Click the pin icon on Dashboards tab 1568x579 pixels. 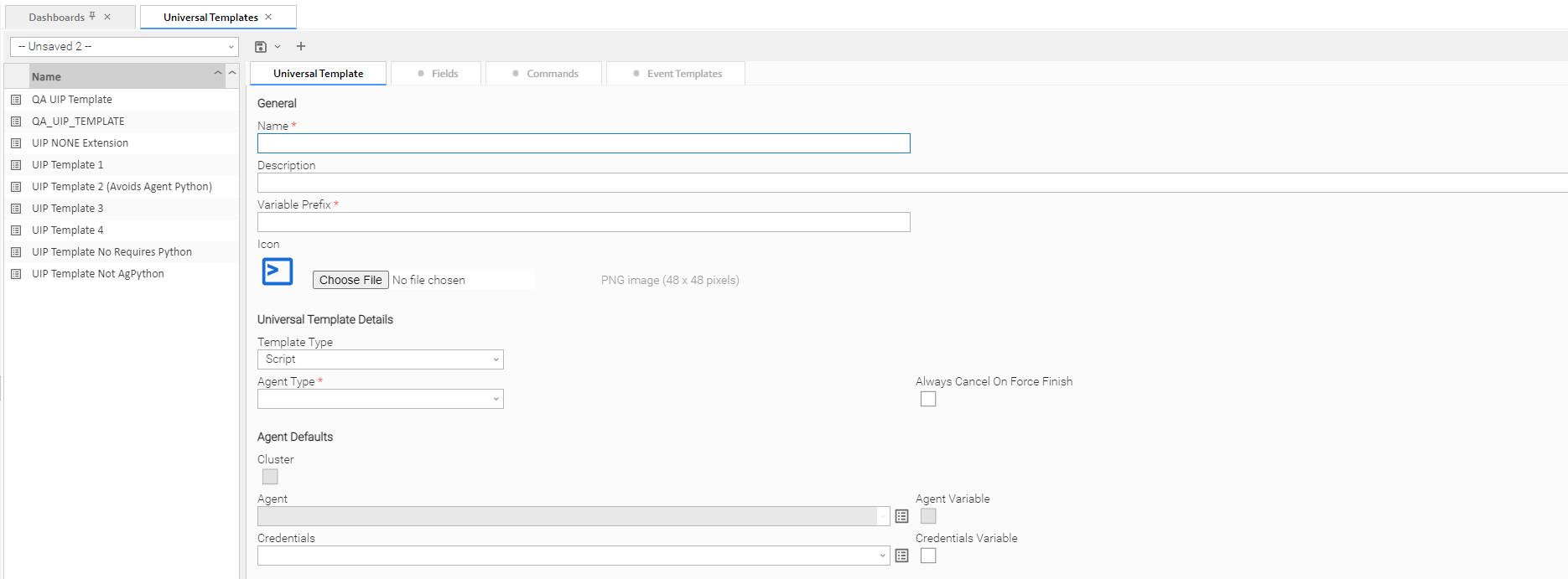pyautogui.click(x=92, y=17)
